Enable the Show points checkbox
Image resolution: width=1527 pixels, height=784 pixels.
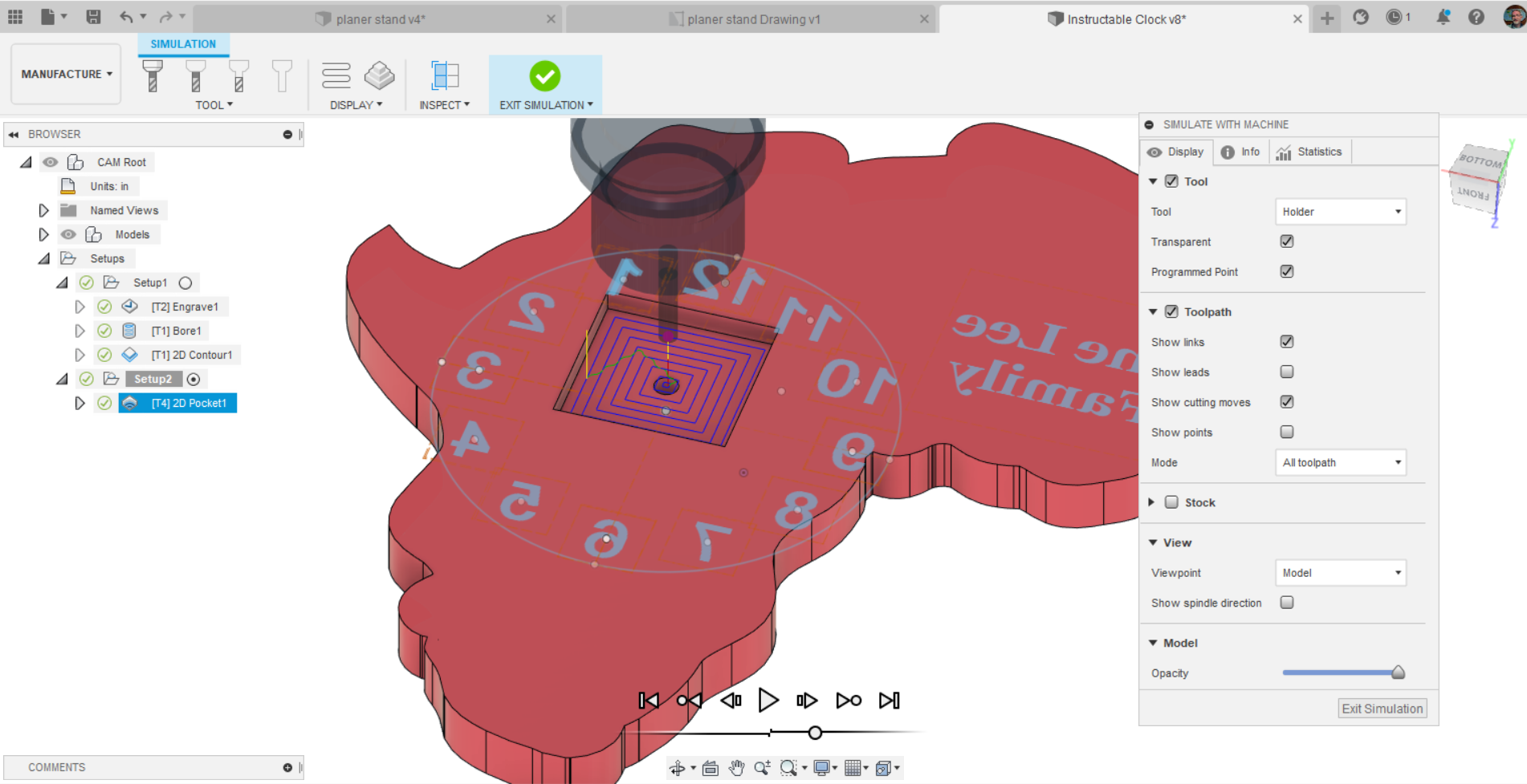pos(1287,432)
